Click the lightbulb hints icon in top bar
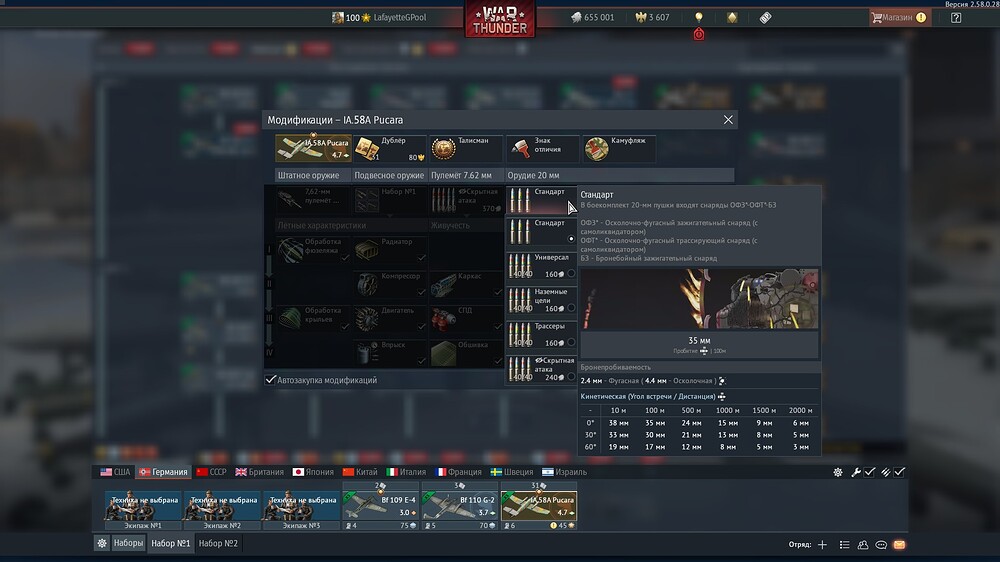Viewport: 1000px width, 562px height. 698,17
